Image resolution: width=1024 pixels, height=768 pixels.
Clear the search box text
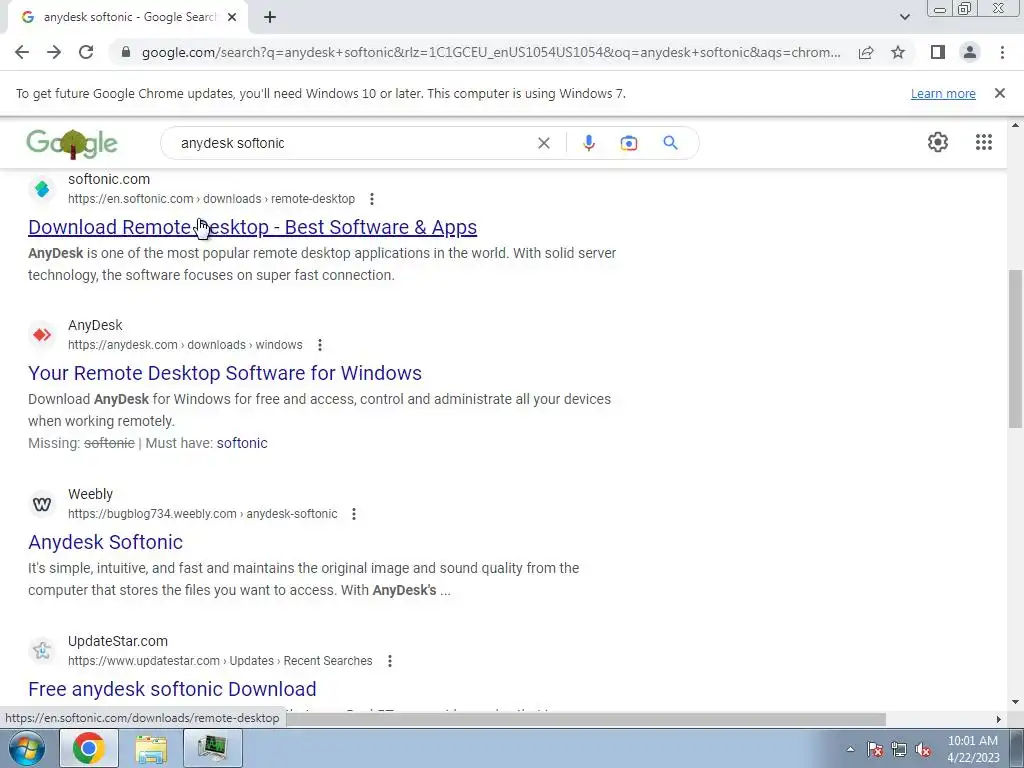[x=543, y=143]
